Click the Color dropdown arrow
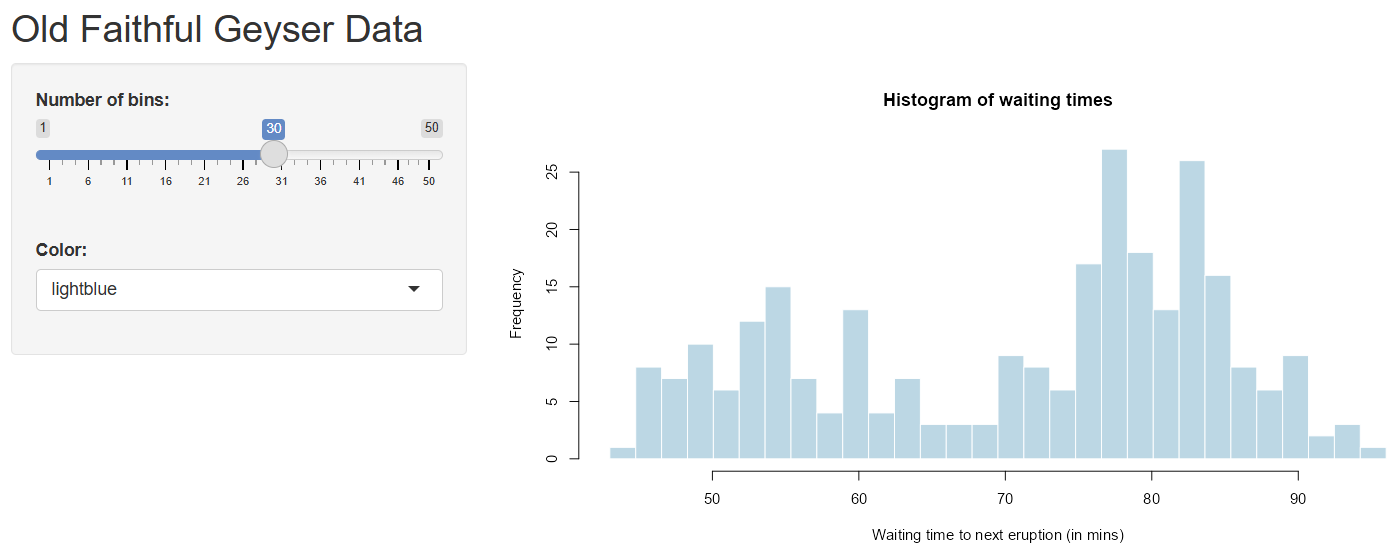1400x560 pixels. click(414, 290)
